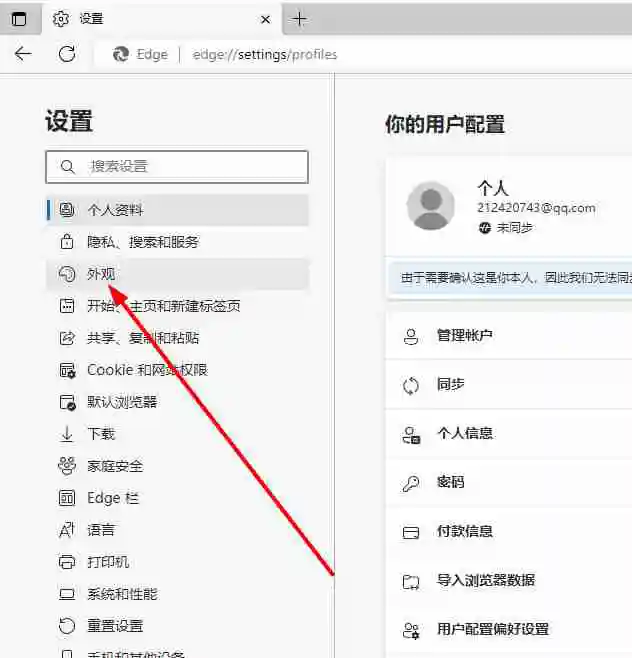This screenshot has width=632, height=658.
Task: Open 共享、复制和粘贴 settings
Action: pos(177,338)
